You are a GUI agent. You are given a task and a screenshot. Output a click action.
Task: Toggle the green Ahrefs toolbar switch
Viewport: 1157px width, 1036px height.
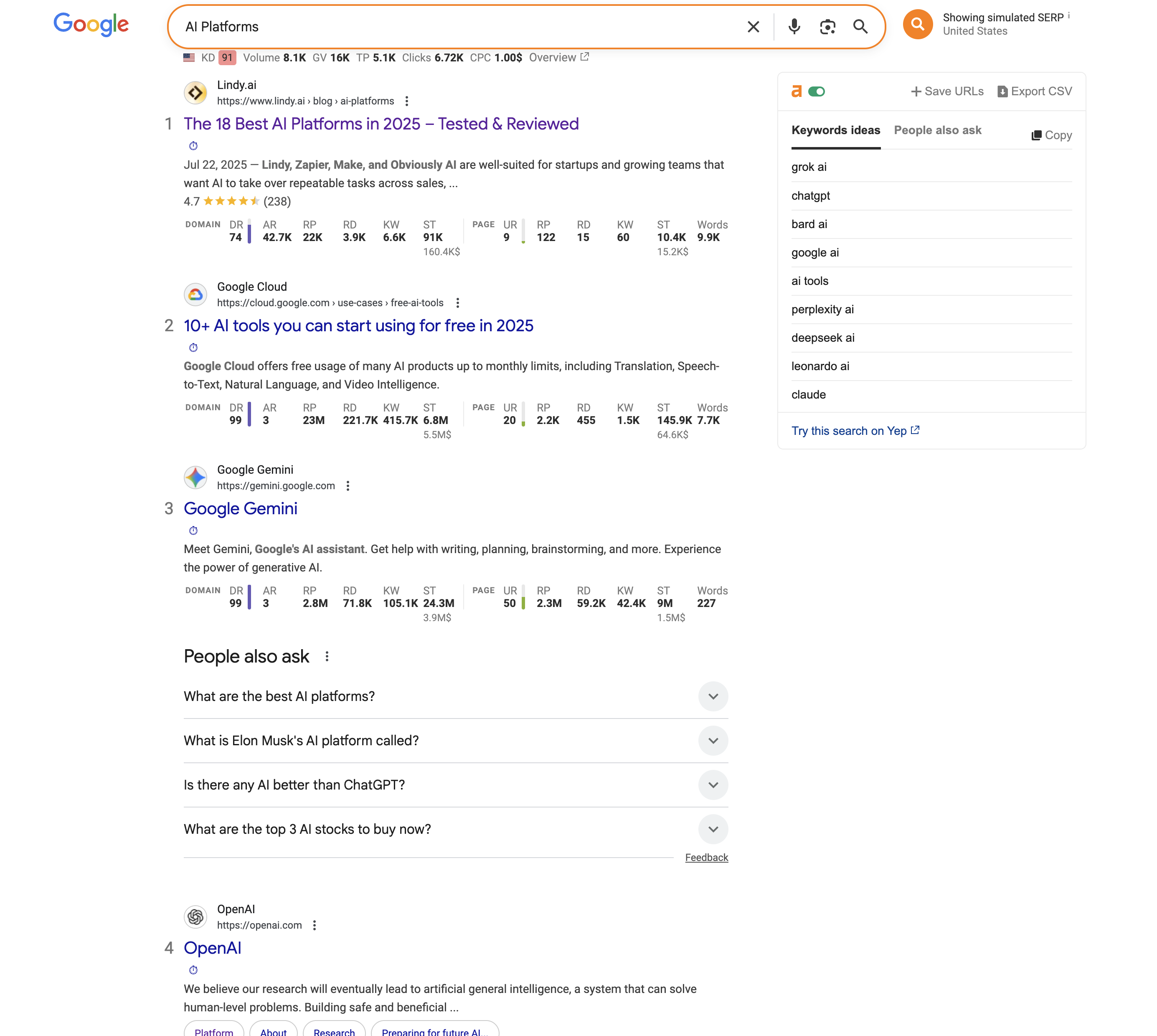pyautogui.click(x=816, y=91)
